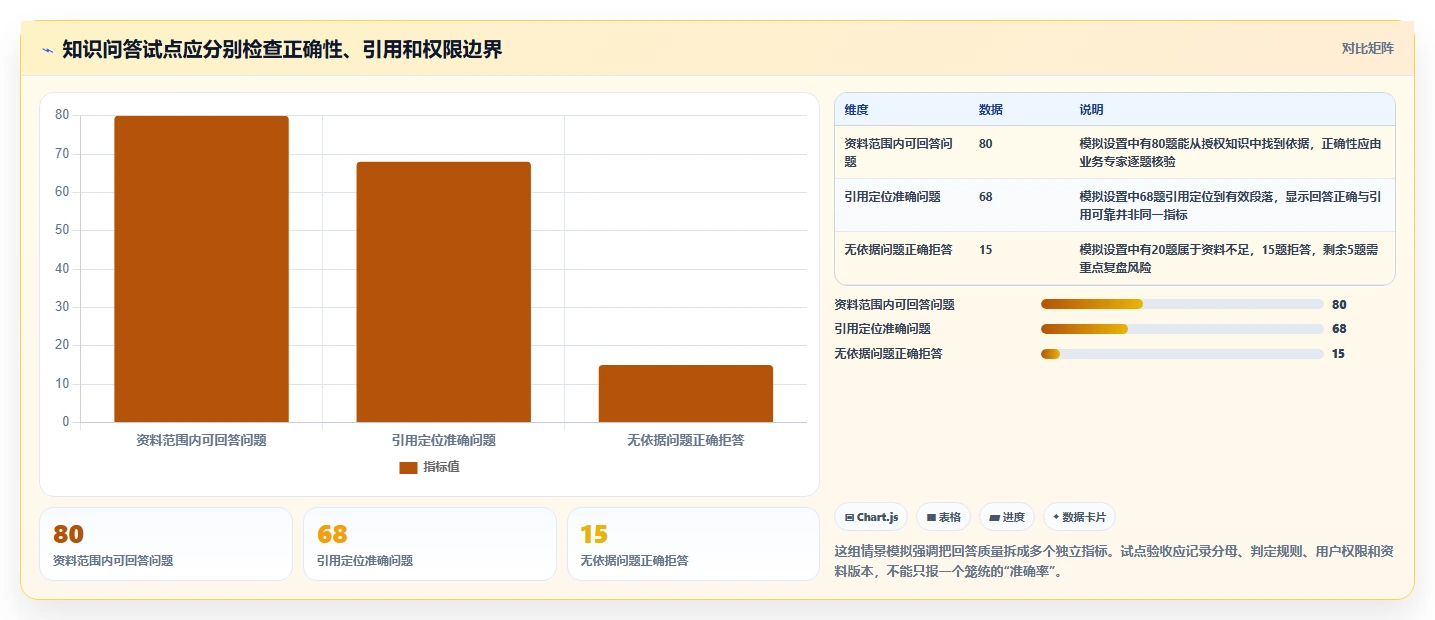Viewport: 1435px width, 620px height.
Task: Click the progress label 无依据问题正确拒答
Action: pos(888,354)
